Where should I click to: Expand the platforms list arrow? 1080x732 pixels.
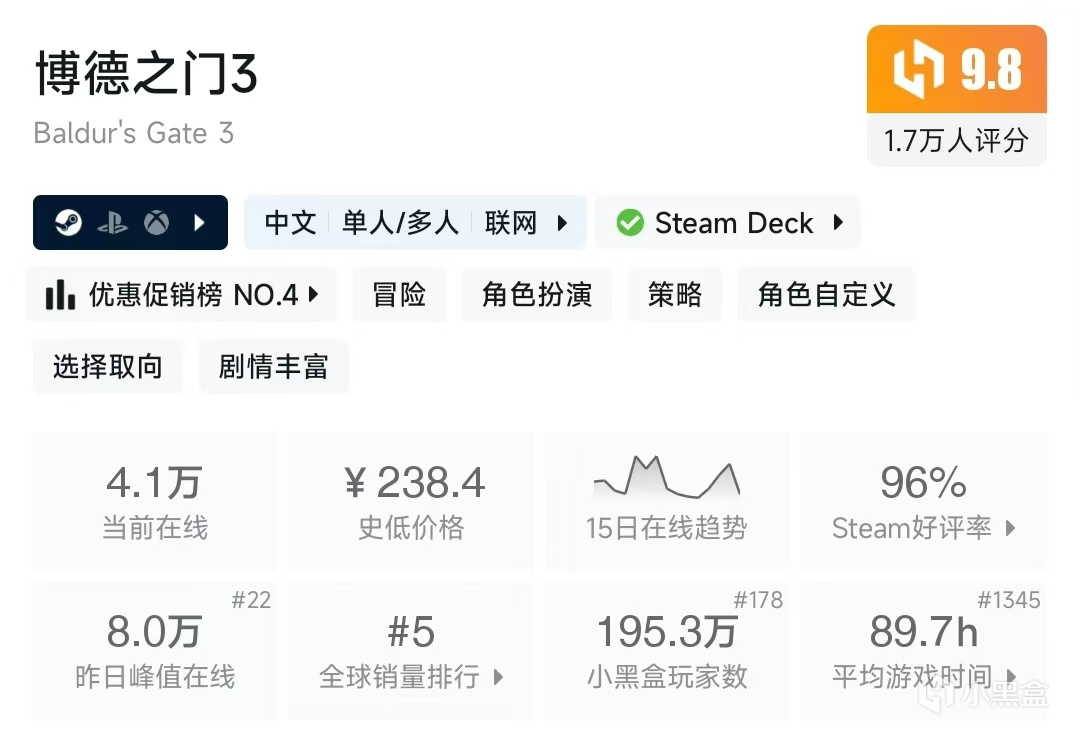pos(199,223)
